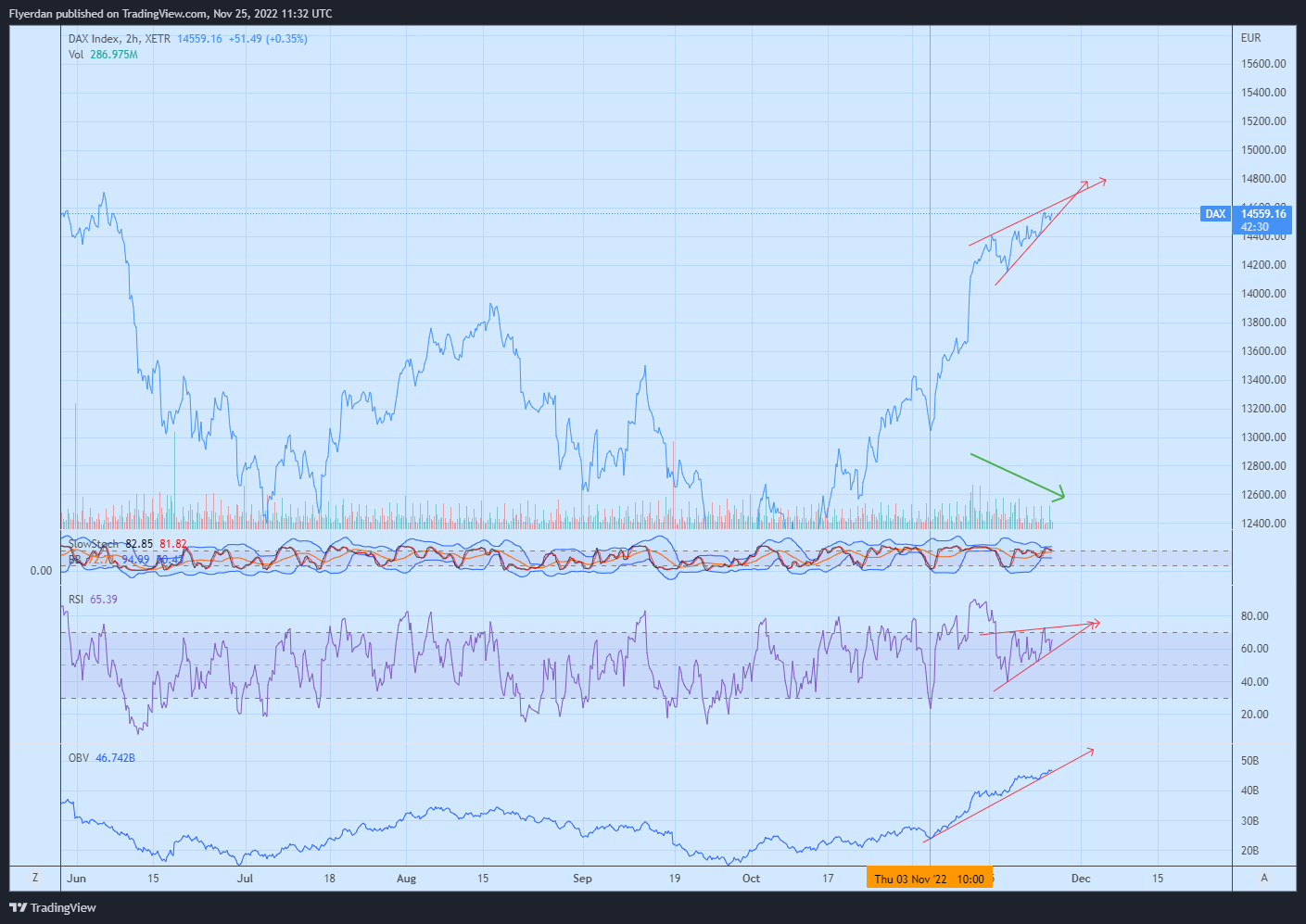Image resolution: width=1306 pixels, height=924 pixels.
Task: Click the red SlowStoch value 81.82
Action: [172, 544]
